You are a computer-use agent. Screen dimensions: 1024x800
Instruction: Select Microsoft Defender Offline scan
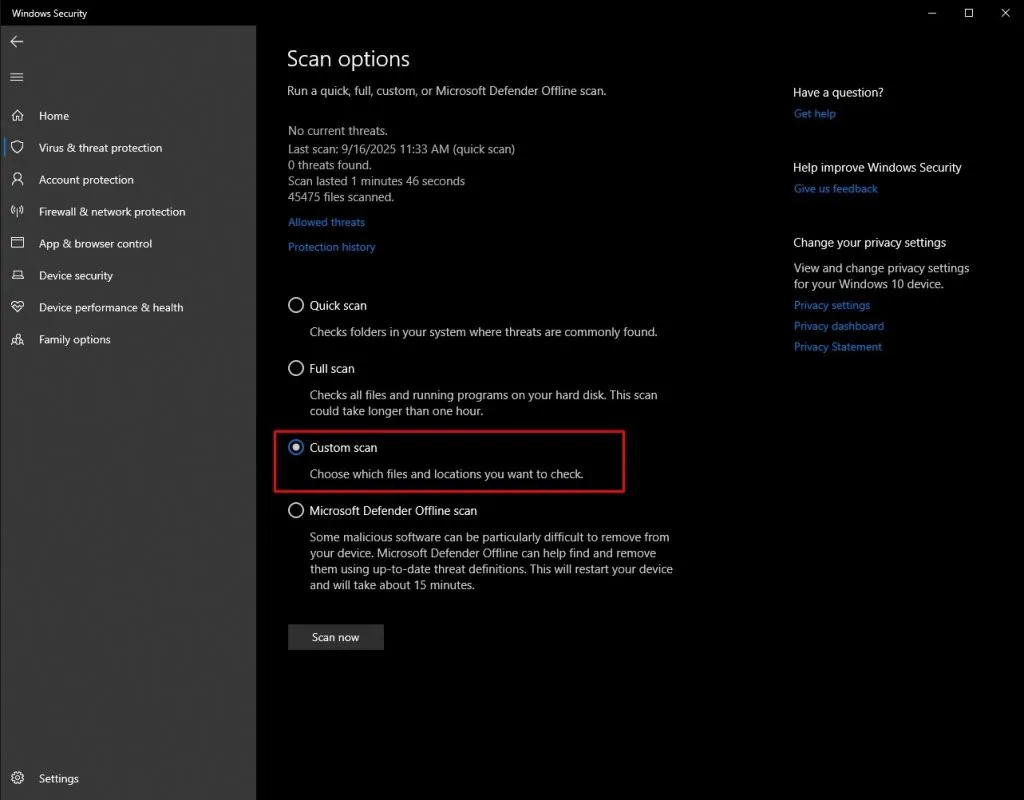[296, 510]
